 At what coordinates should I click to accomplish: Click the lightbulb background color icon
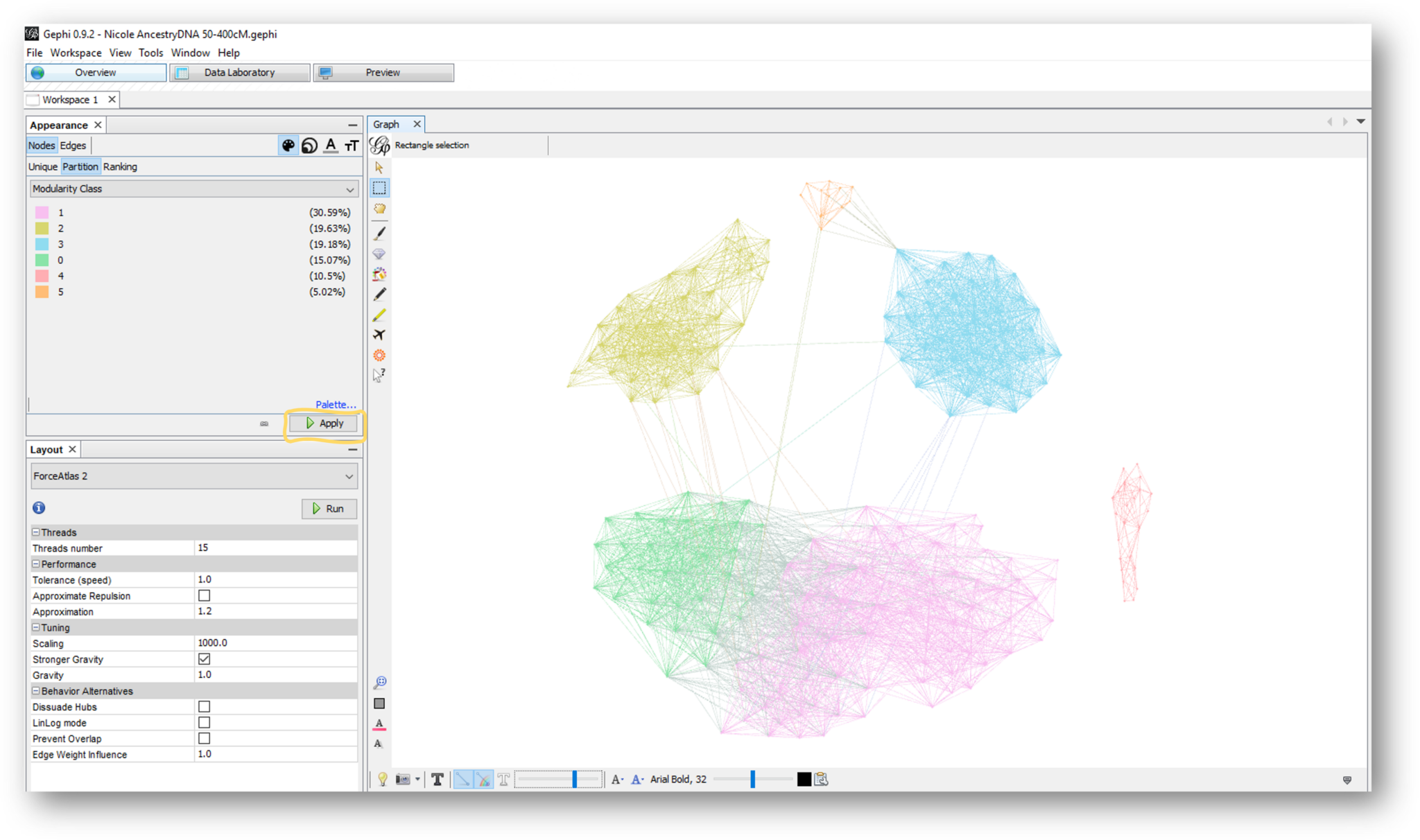tap(383, 780)
